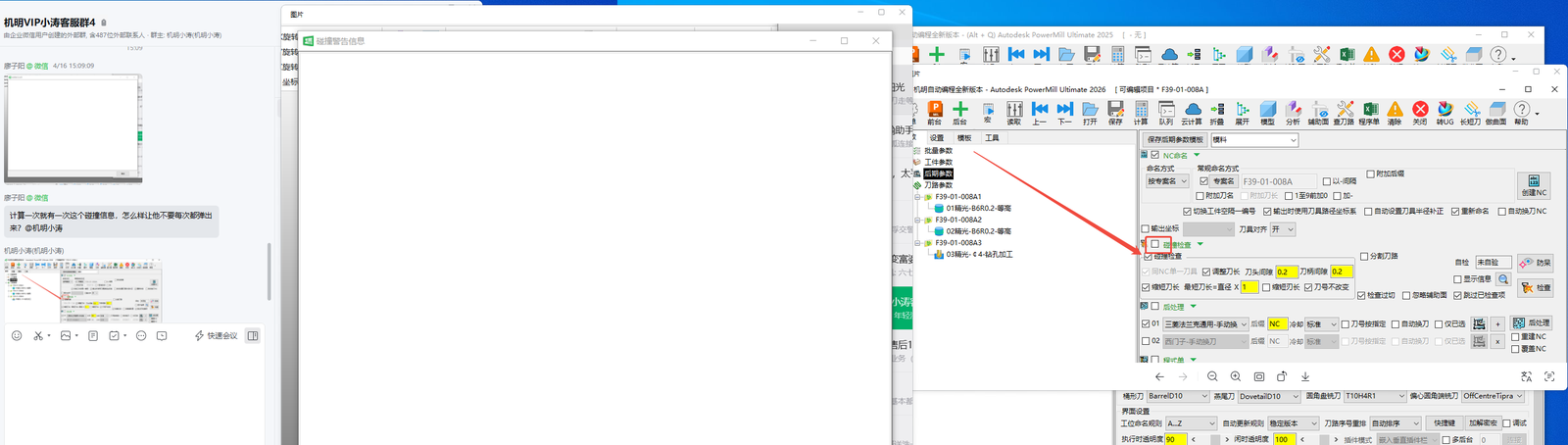Open the DovetailD10 燕尾刀 dropdown
Image resolution: width=1568 pixels, height=445 pixels.
[1269, 396]
